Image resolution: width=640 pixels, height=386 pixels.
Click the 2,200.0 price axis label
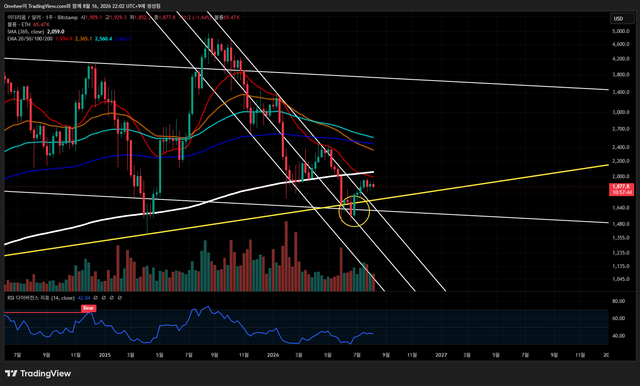pos(621,161)
